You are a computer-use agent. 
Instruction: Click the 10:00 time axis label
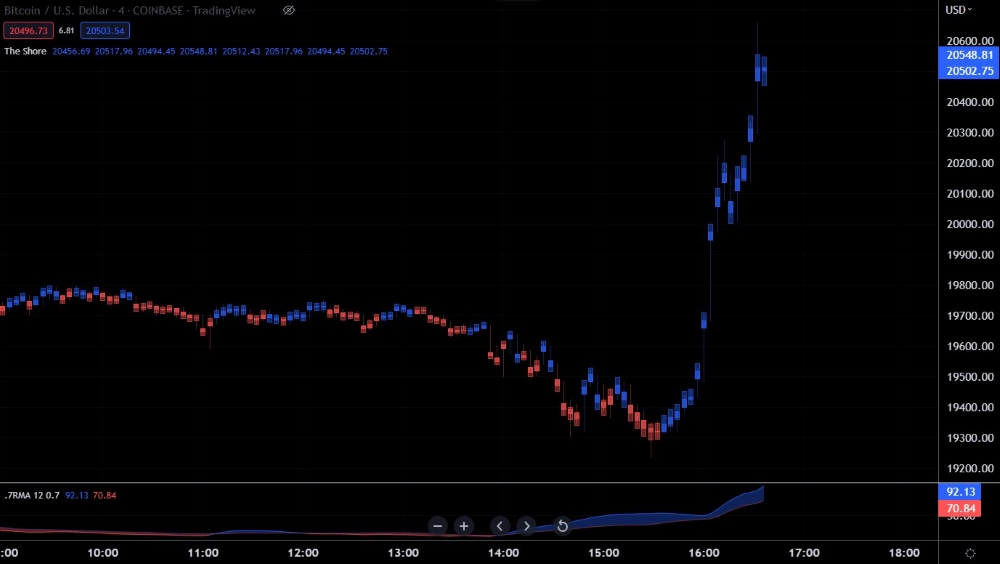pyautogui.click(x=103, y=553)
